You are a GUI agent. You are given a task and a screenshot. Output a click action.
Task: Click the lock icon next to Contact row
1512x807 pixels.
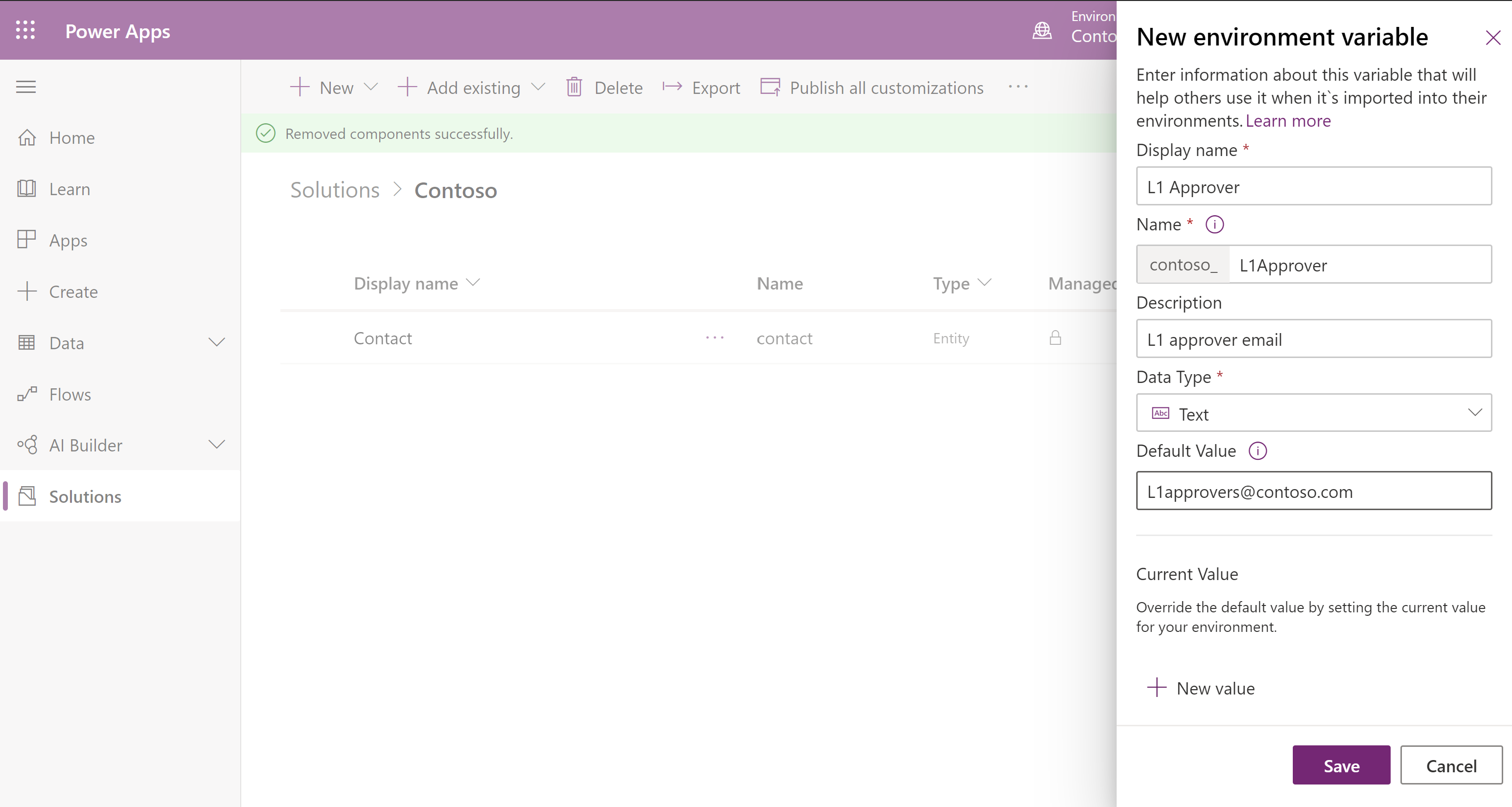[x=1055, y=337]
